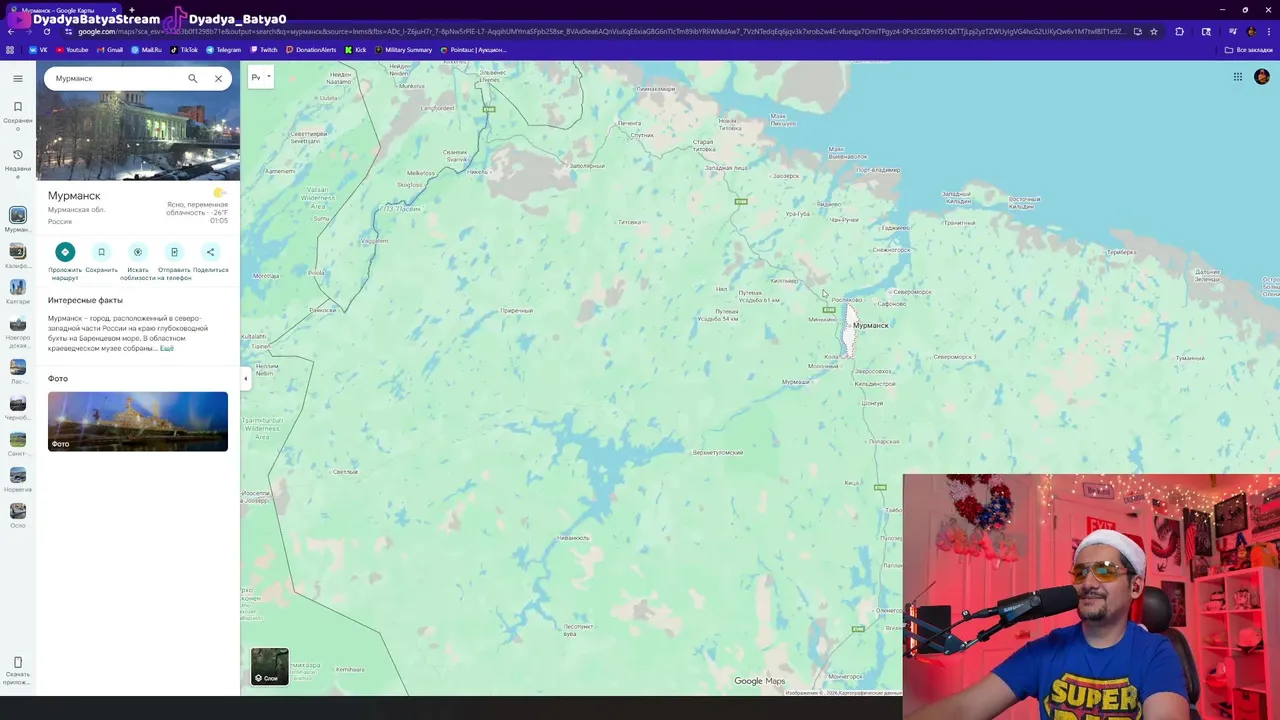Select recent place Калгари in sidebar
This screenshot has width=1280, height=720.
coord(18,292)
